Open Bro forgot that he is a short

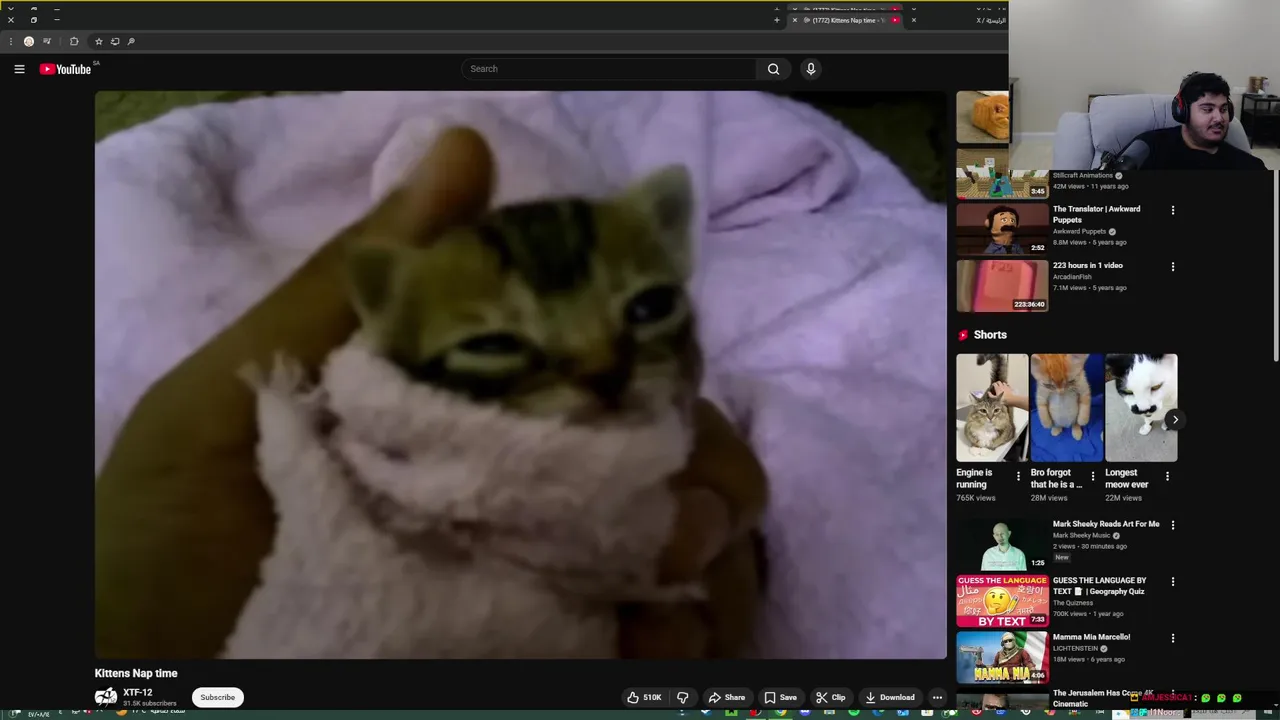(1066, 407)
